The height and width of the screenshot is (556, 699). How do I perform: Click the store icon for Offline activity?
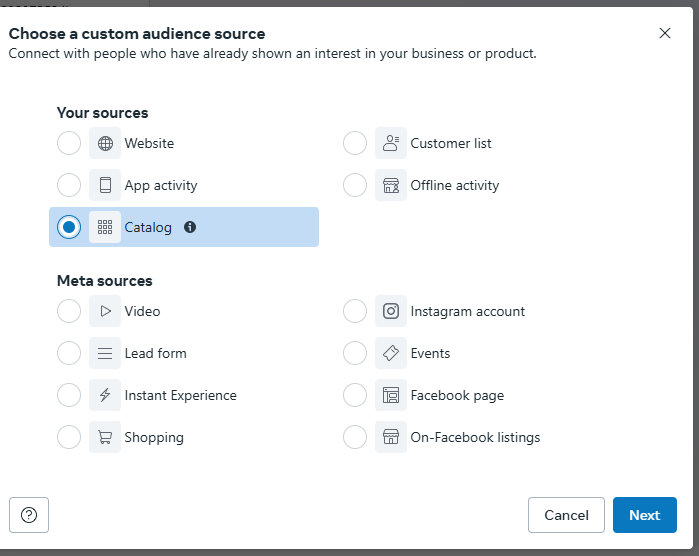[x=391, y=185]
